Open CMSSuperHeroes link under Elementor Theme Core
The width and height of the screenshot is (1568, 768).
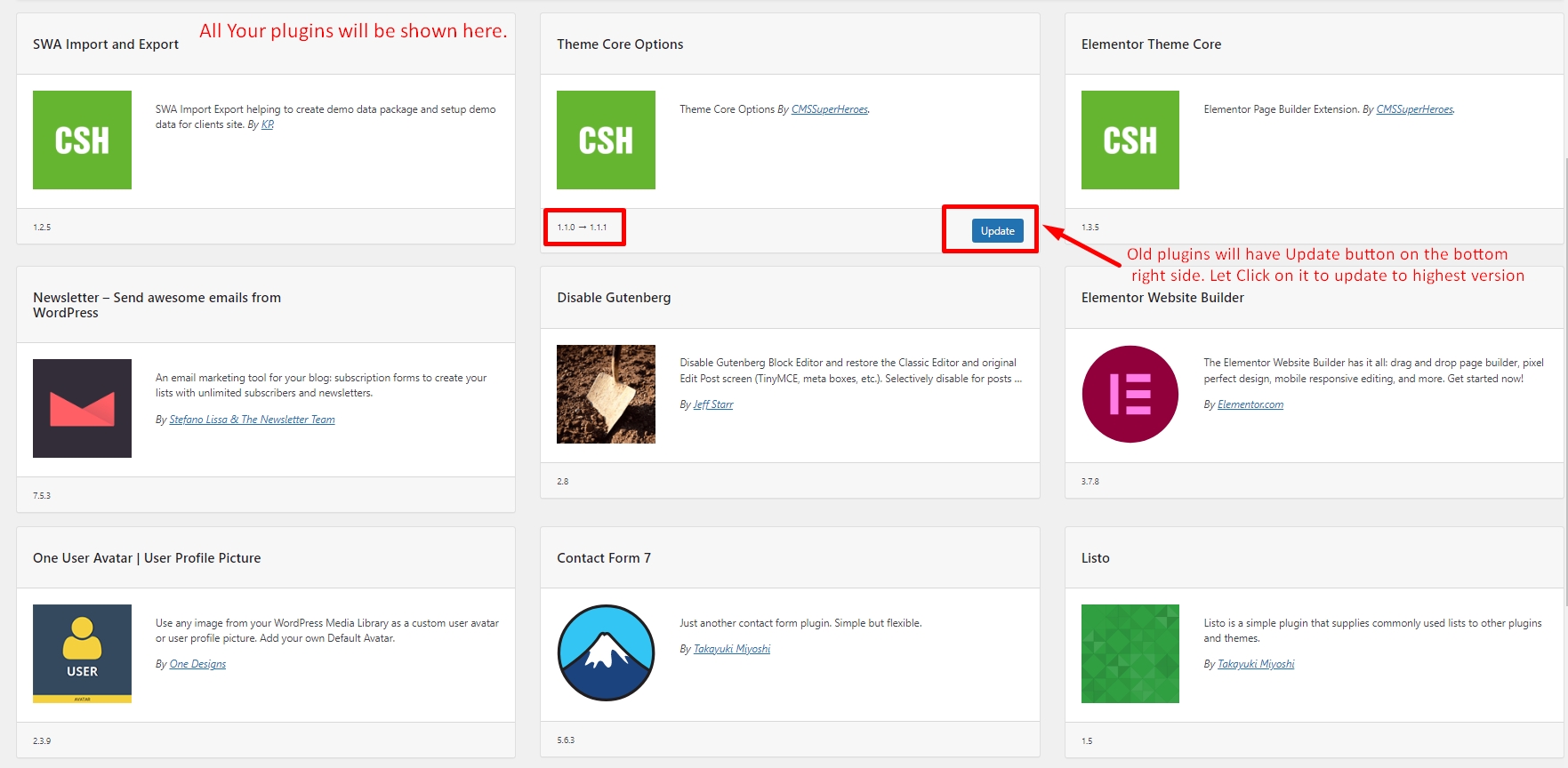[x=1414, y=109]
